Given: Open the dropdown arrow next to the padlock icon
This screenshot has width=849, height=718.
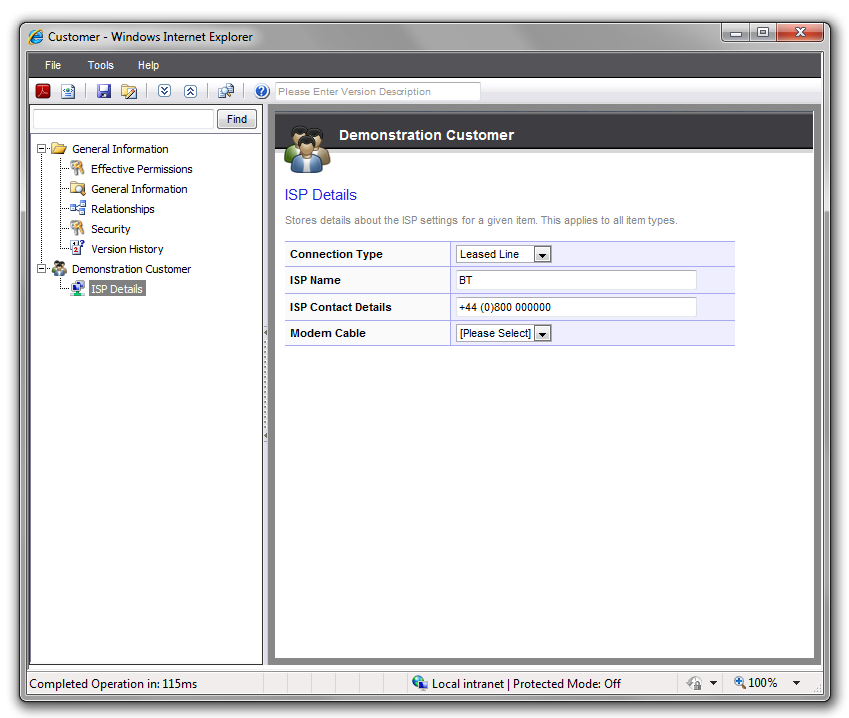Looking at the screenshot, I should coord(714,683).
